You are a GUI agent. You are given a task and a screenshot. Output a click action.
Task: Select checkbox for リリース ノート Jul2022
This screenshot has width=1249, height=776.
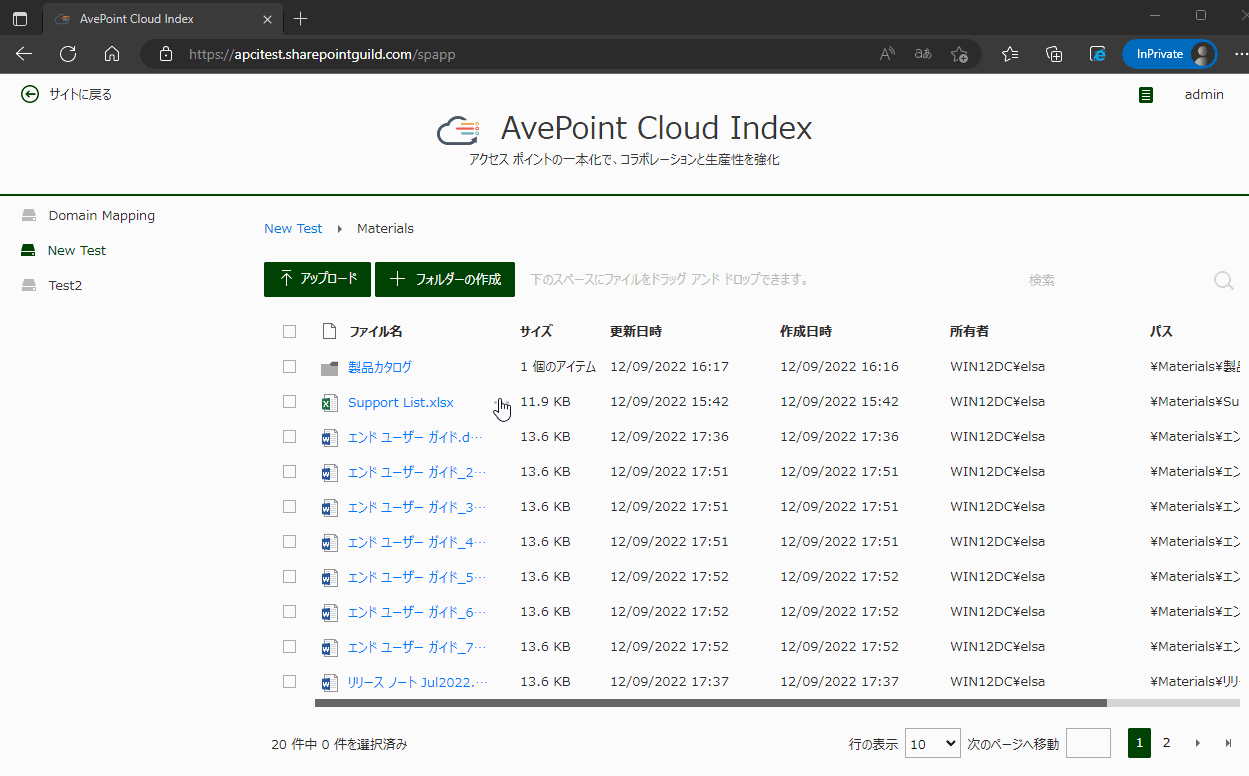[x=290, y=681]
